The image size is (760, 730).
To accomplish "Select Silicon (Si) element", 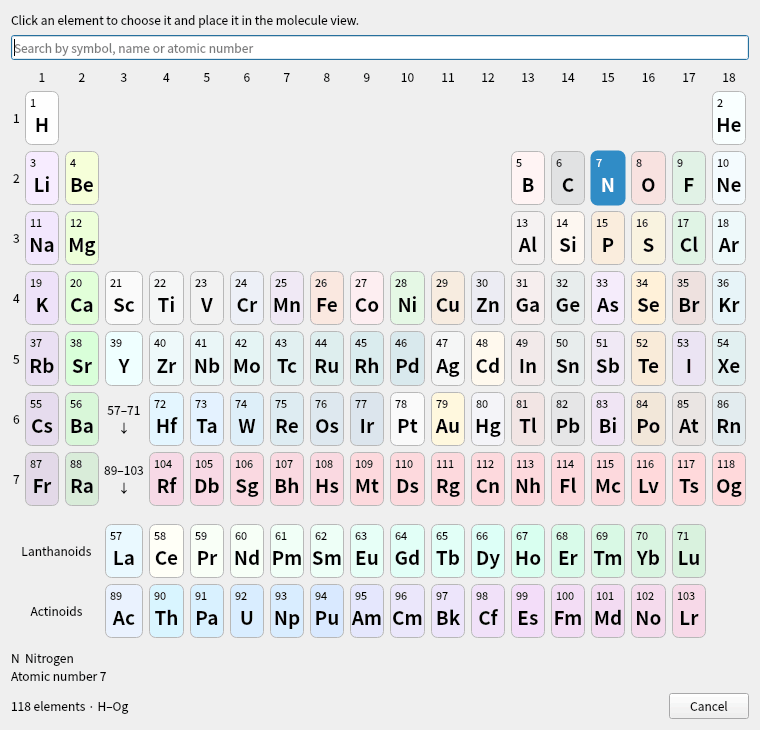I will coord(568,238).
